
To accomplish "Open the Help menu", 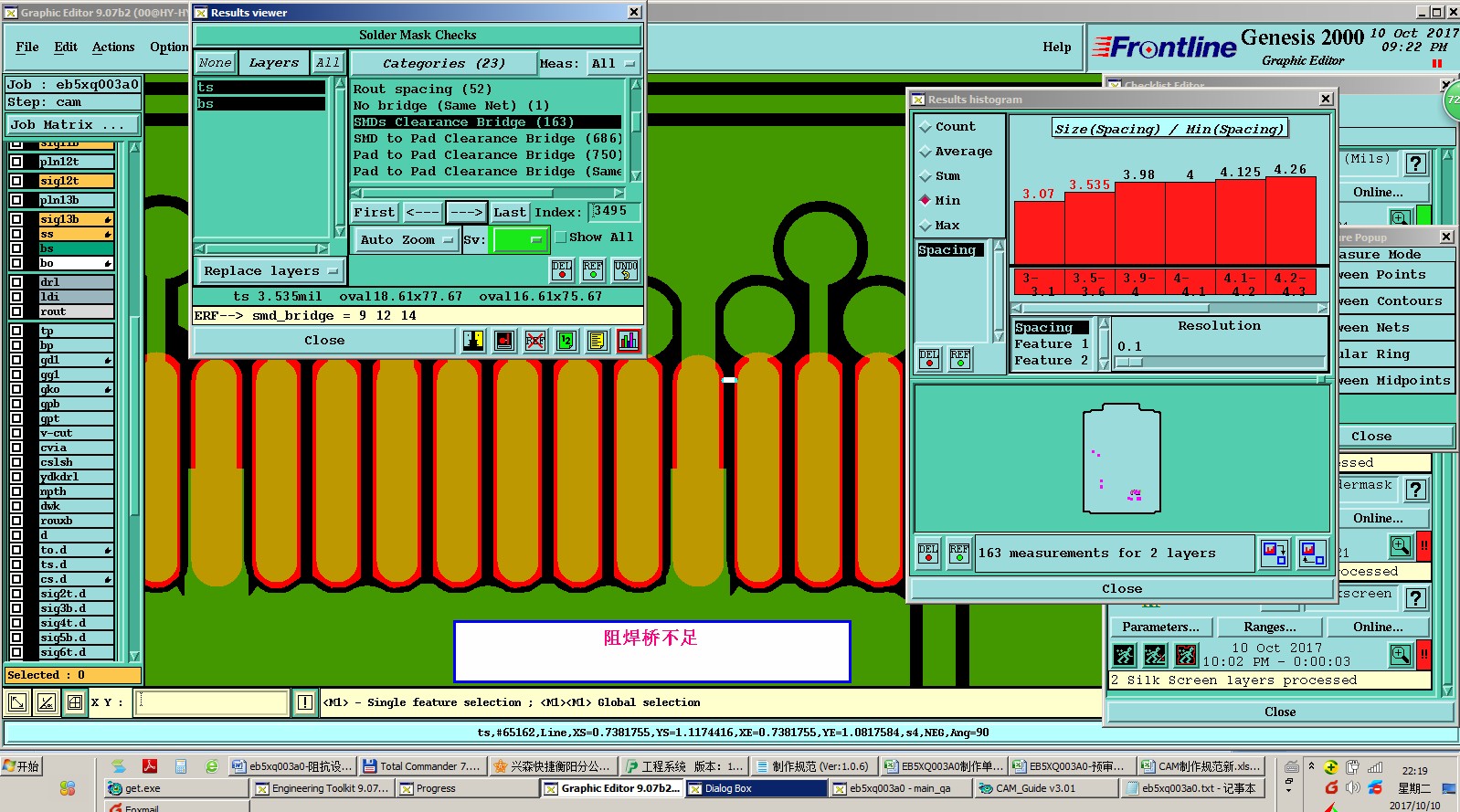I will click(x=1057, y=47).
